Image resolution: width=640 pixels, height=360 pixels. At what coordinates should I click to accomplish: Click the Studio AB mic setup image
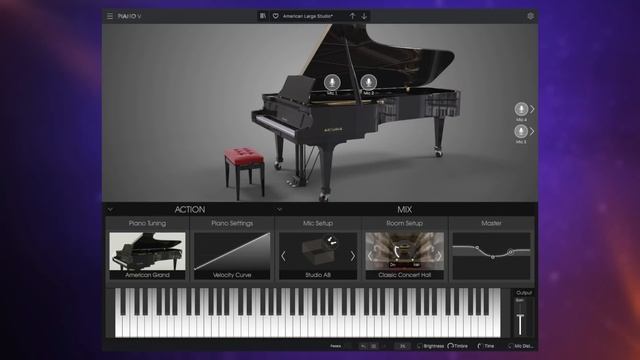[x=318, y=250]
